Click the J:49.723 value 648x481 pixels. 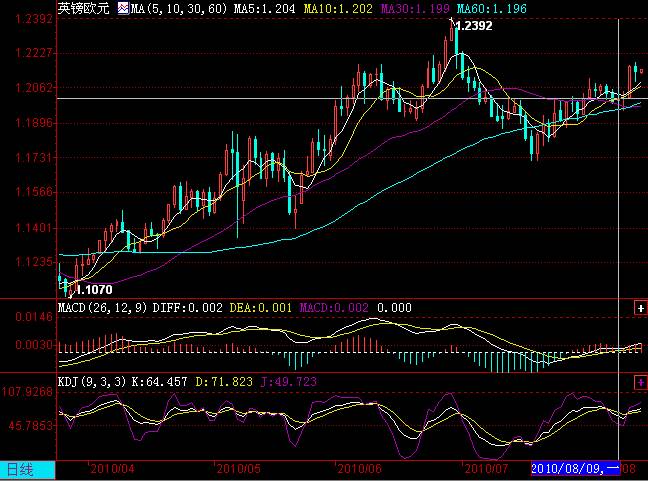pyautogui.click(x=289, y=382)
